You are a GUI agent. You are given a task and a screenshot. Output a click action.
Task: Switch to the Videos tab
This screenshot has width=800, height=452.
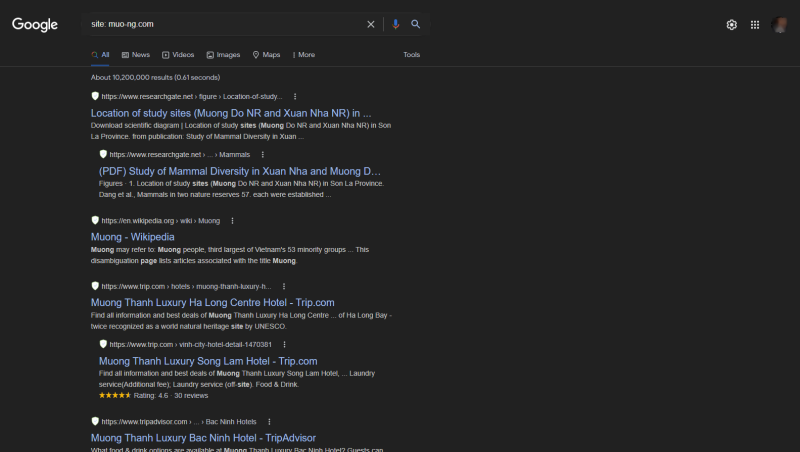[x=178, y=55]
